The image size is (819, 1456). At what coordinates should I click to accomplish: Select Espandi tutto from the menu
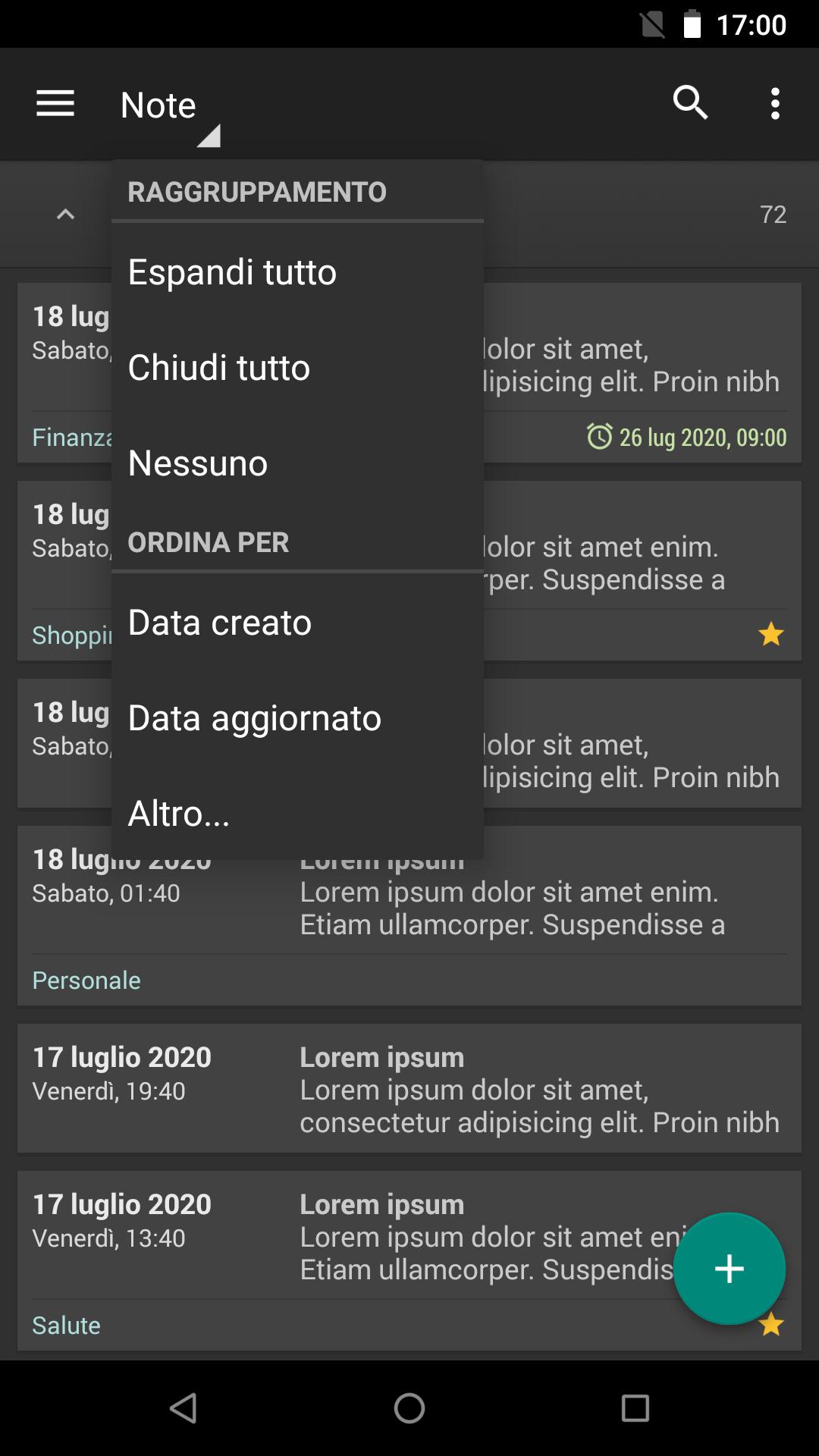(x=232, y=272)
